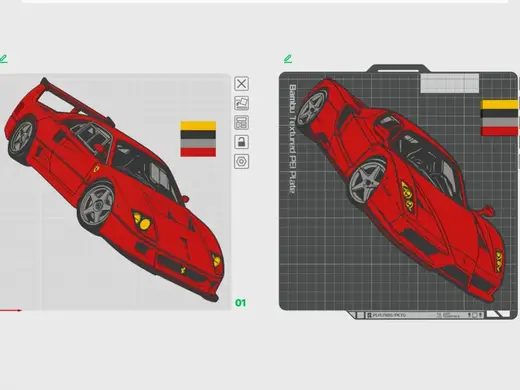Toggle the plate lock icon
This screenshot has width=520, height=390.
coord(241,142)
